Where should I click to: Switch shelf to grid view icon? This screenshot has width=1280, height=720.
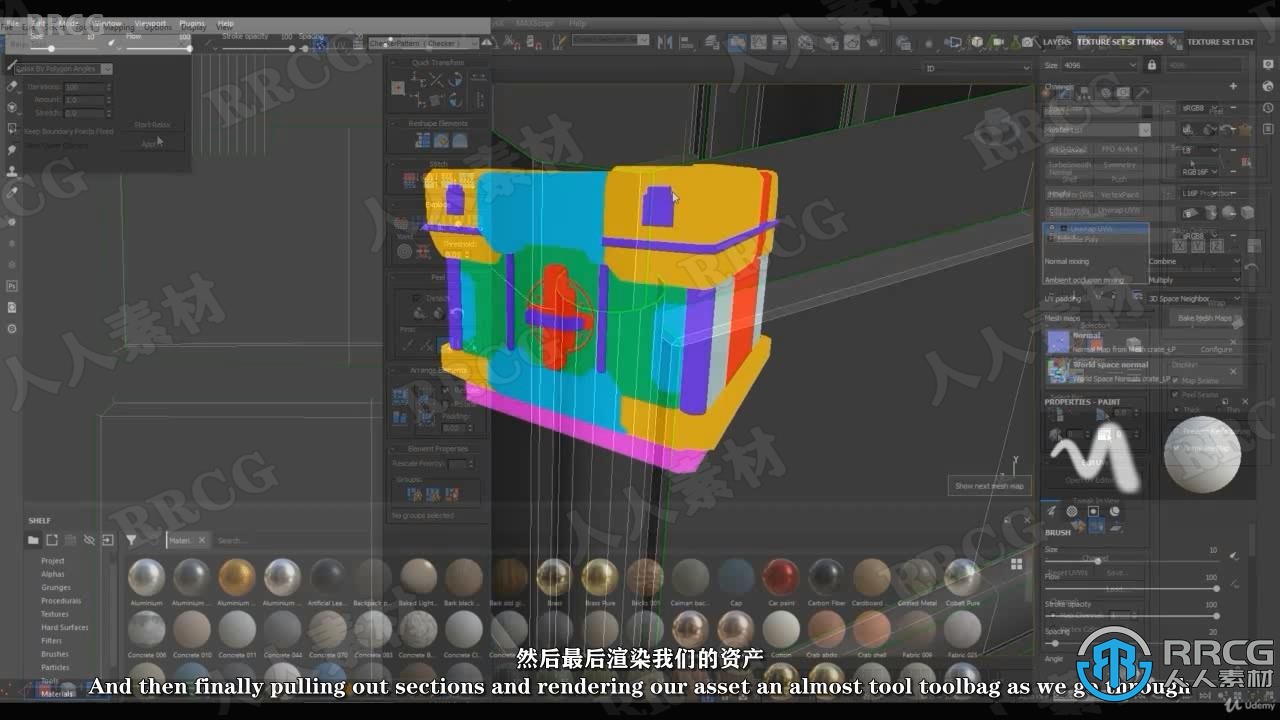1017,564
